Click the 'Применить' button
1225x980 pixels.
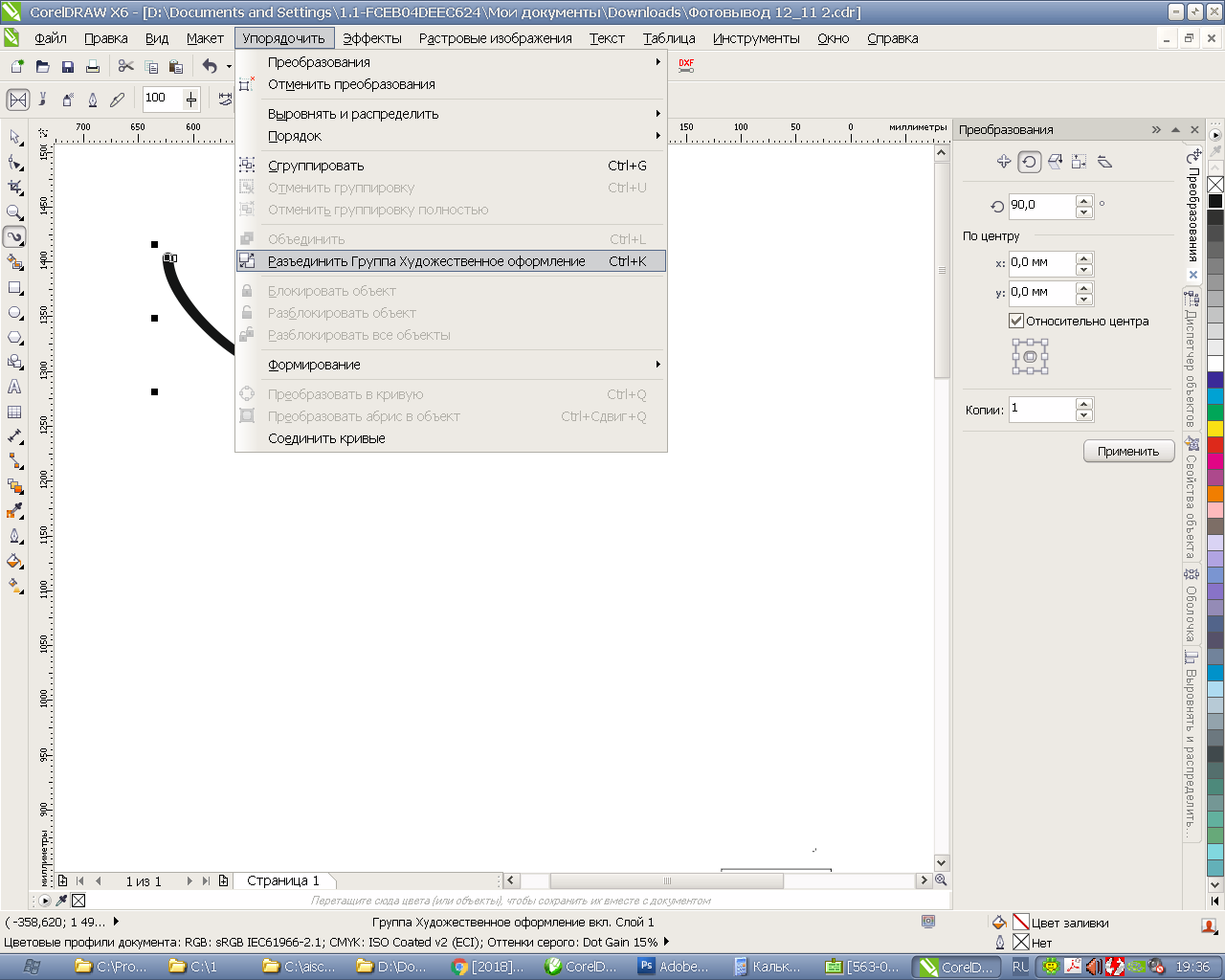click(1128, 451)
